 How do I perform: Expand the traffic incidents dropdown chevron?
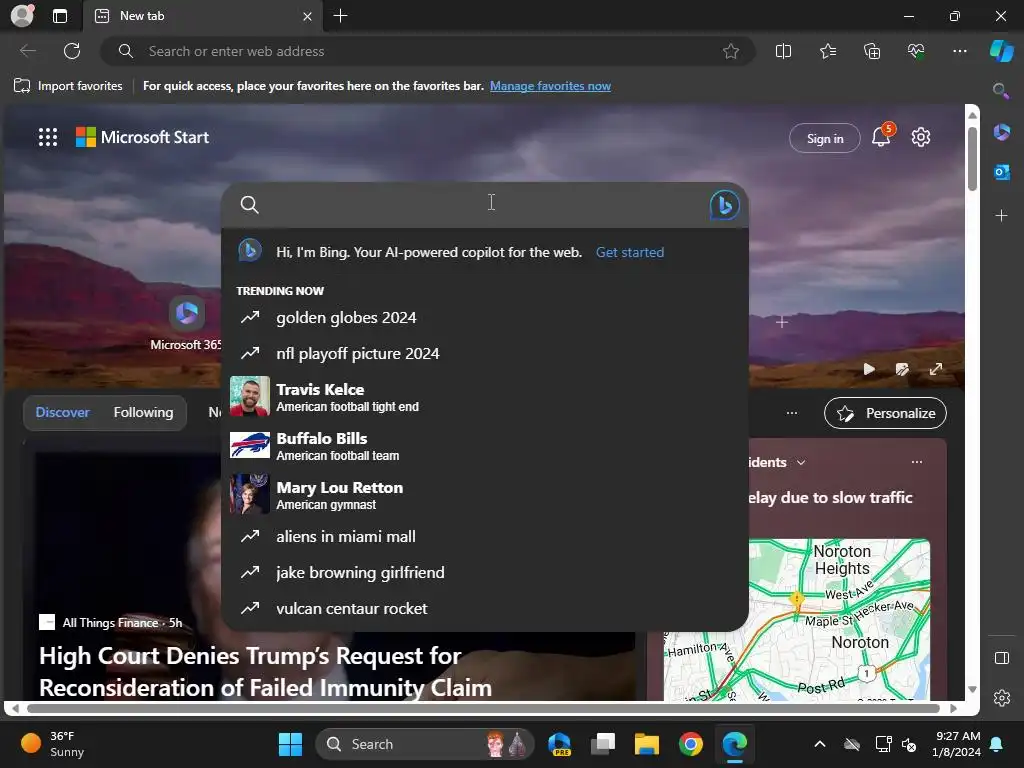[801, 462]
